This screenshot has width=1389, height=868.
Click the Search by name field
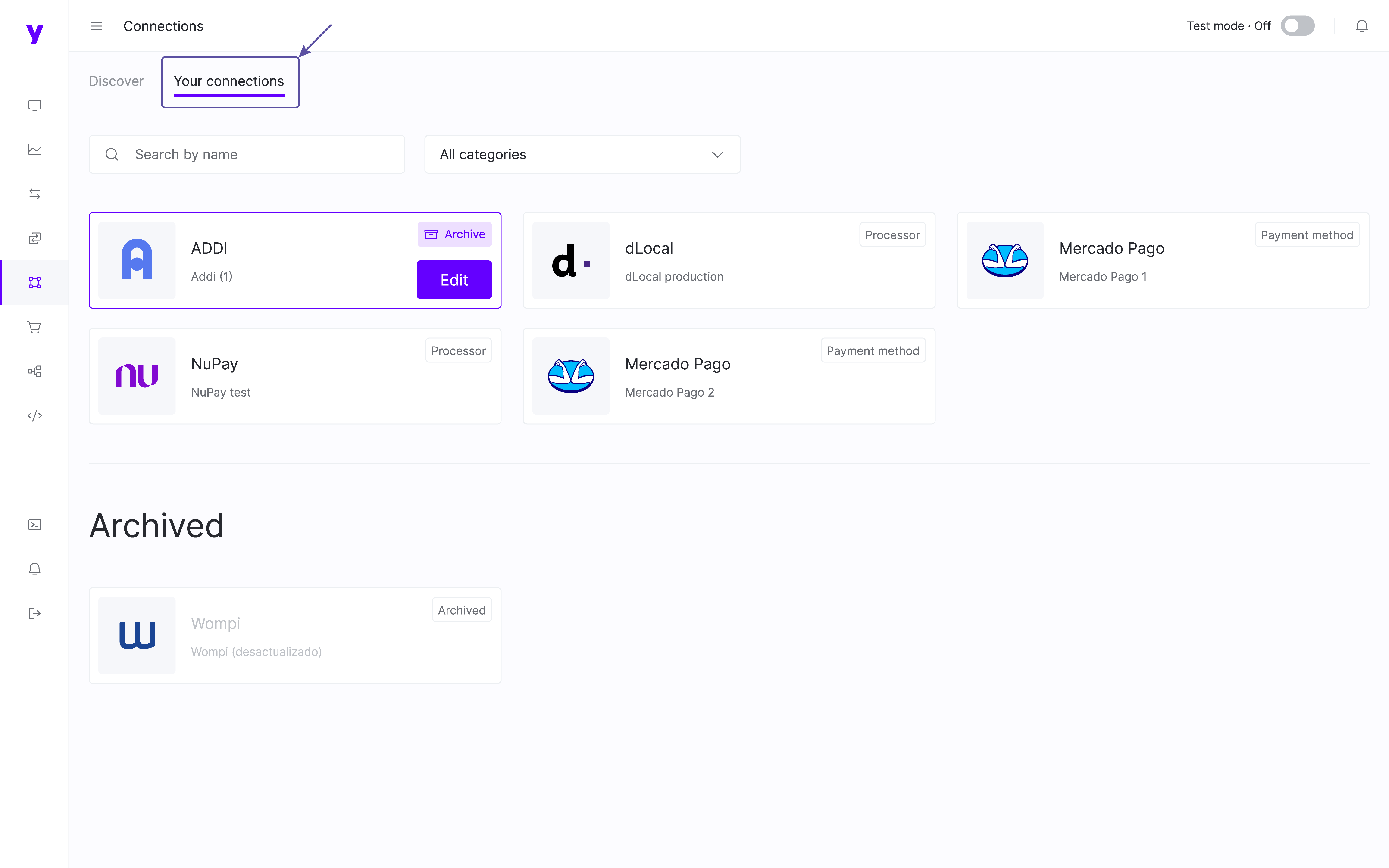click(x=258, y=154)
